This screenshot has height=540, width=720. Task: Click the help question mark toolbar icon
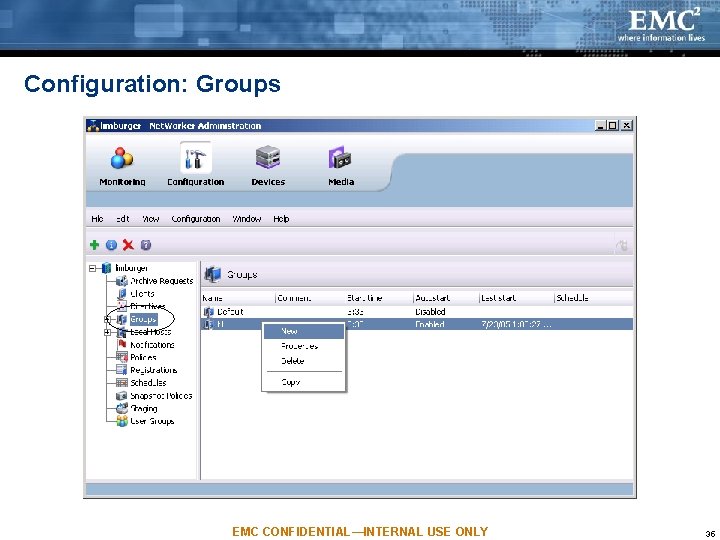click(x=146, y=245)
